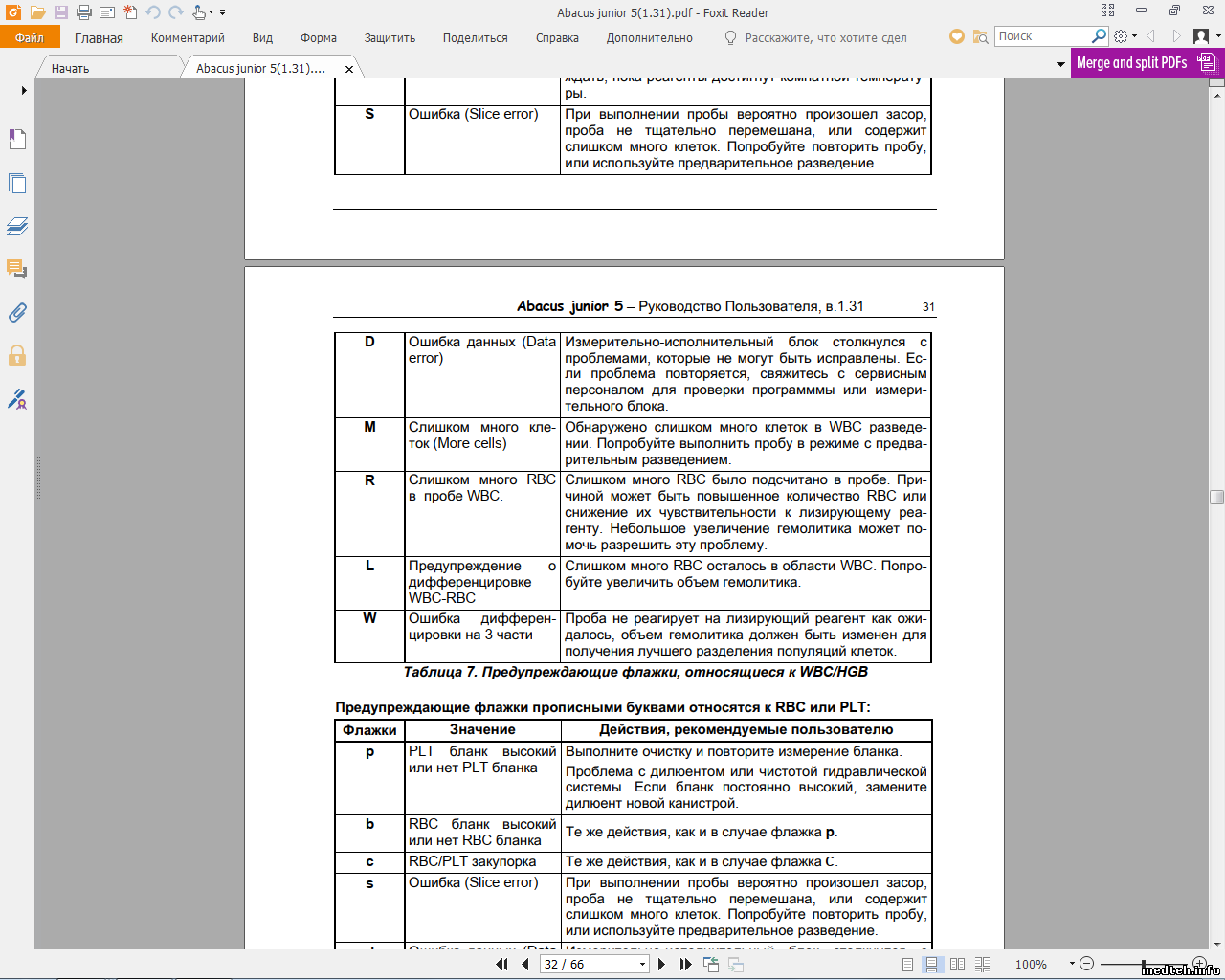
Task: Open the Layers panel in sidebar
Action: coord(17,227)
